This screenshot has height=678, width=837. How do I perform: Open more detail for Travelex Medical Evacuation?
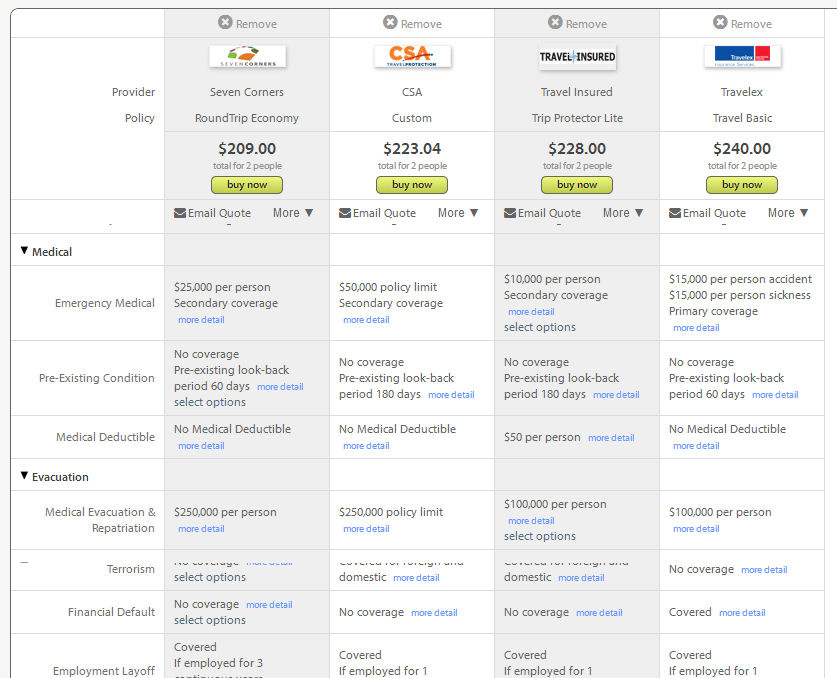tap(696, 529)
